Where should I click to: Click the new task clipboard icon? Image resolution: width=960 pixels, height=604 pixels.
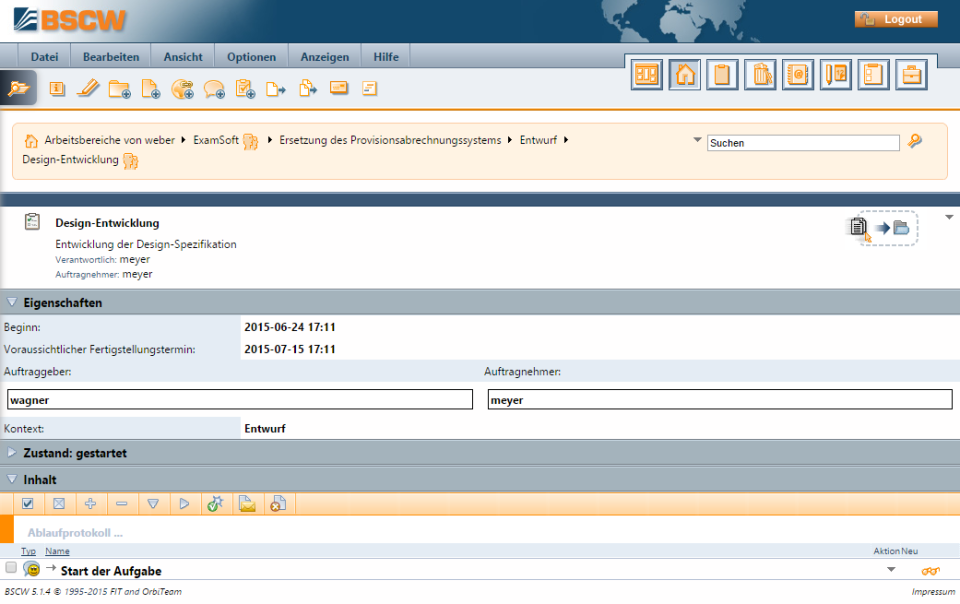click(245, 89)
